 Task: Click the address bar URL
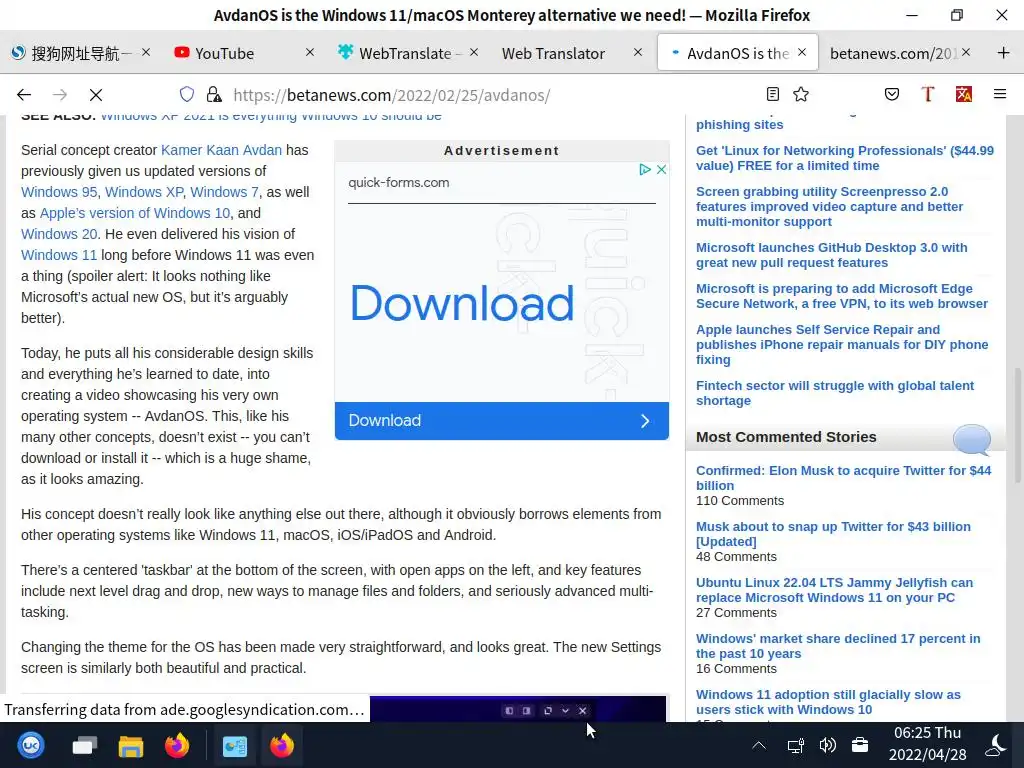coord(391,95)
